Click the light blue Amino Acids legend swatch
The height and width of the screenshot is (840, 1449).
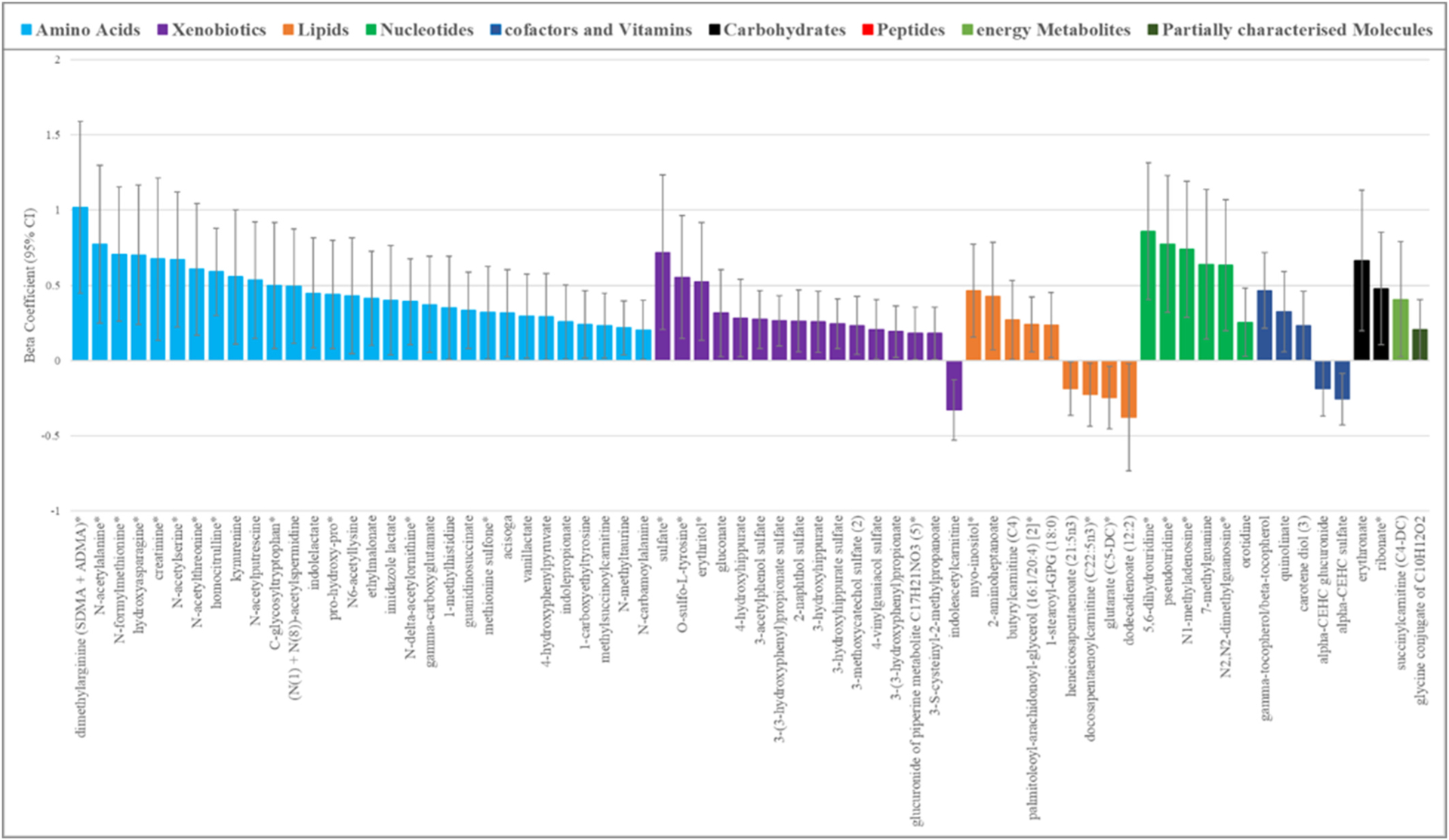[x=26, y=30]
